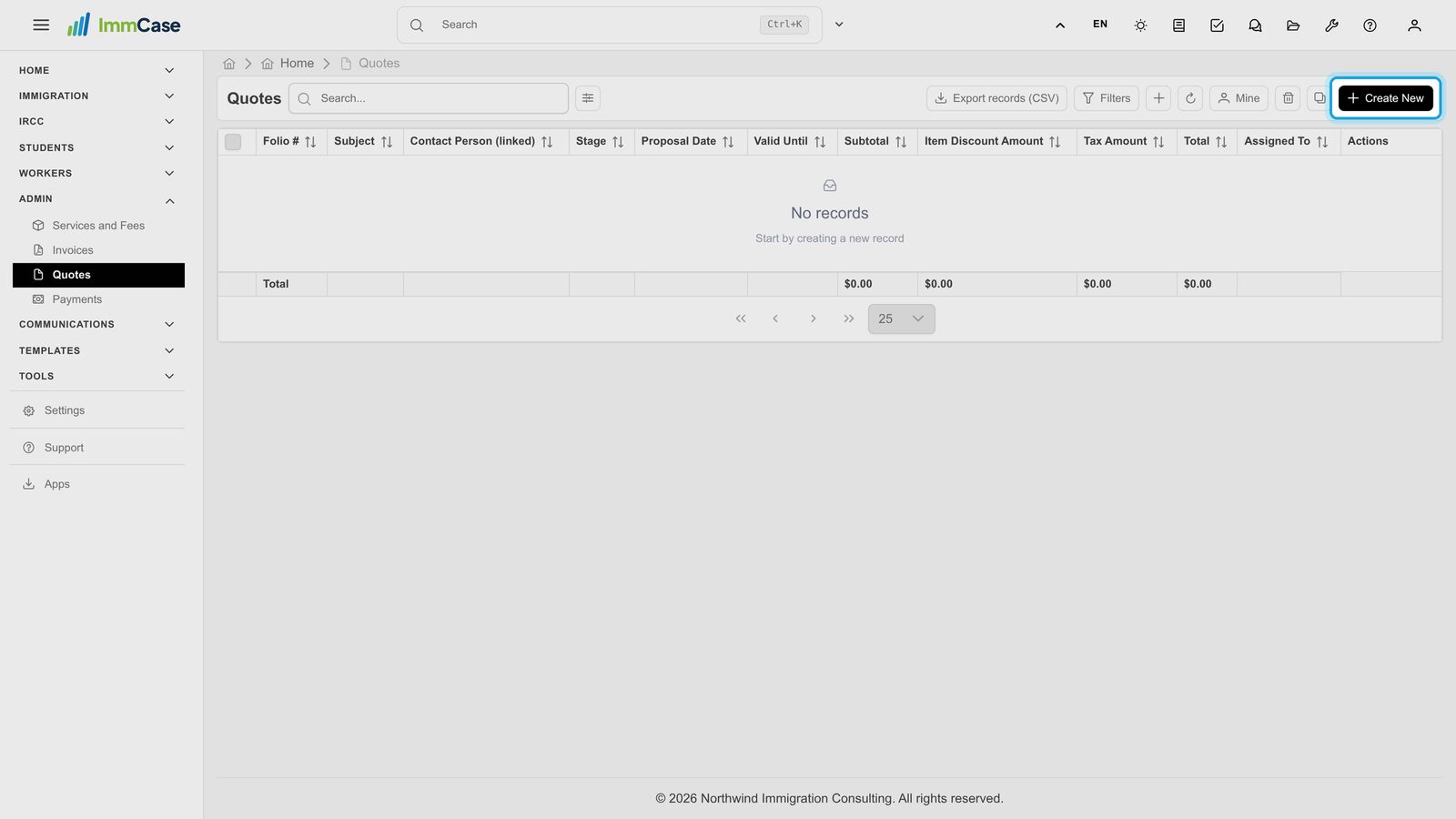Open the wrench tools icon in header
This screenshot has height=819, width=1456.
[x=1331, y=25]
